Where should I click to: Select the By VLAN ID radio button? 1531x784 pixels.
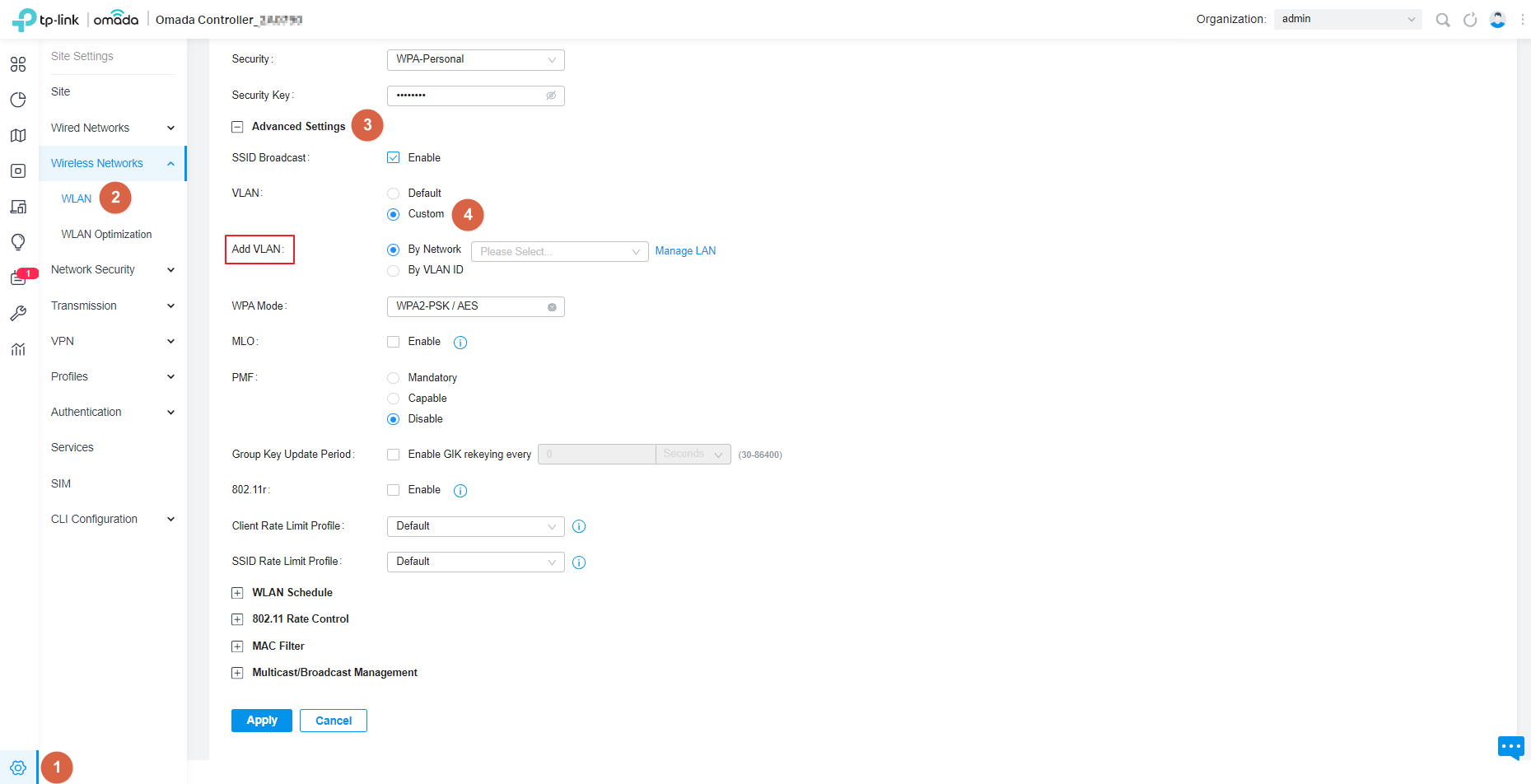pyautogui.click(x=394, y=270)
